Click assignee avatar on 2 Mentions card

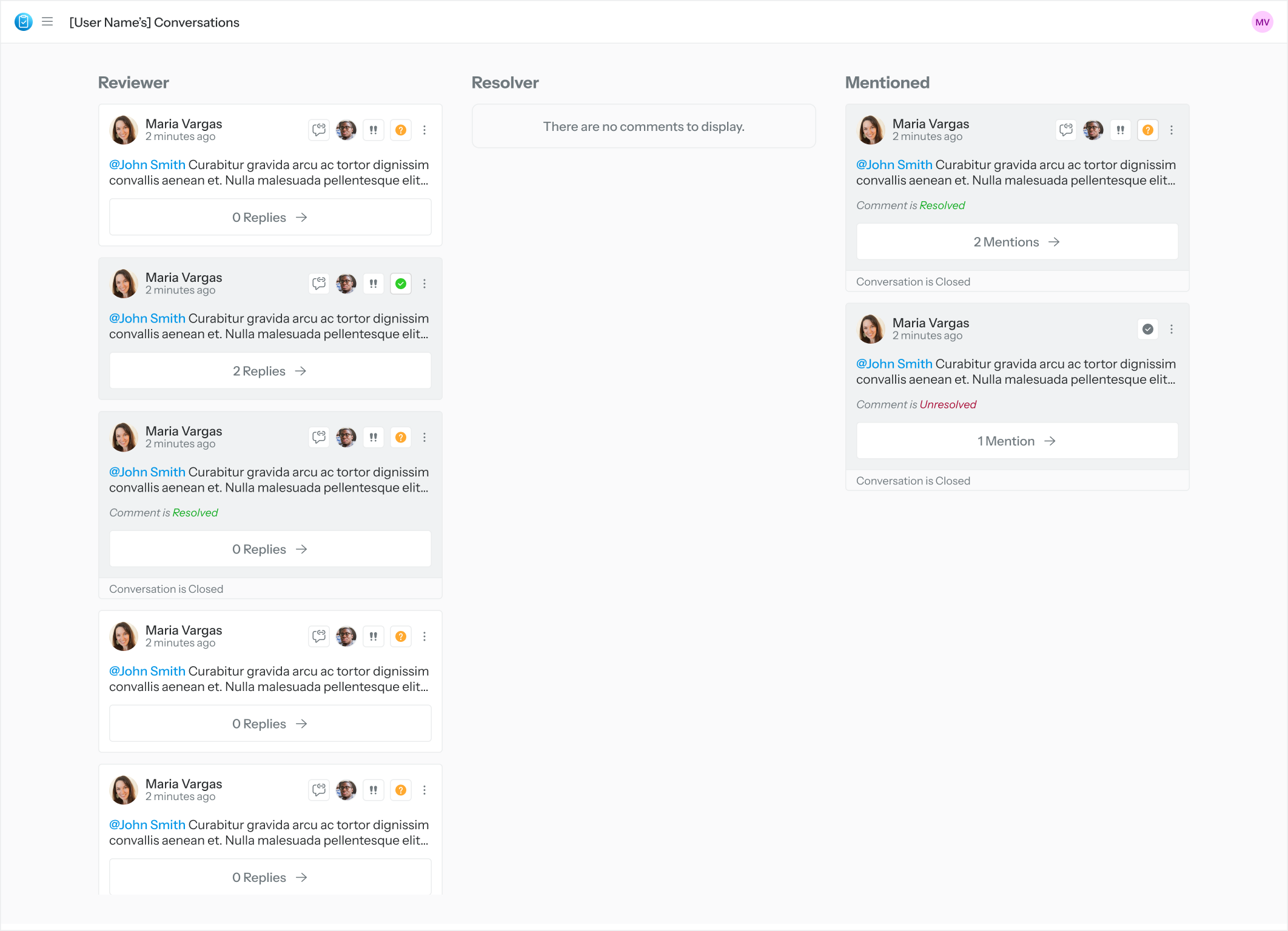point(1093,130)
